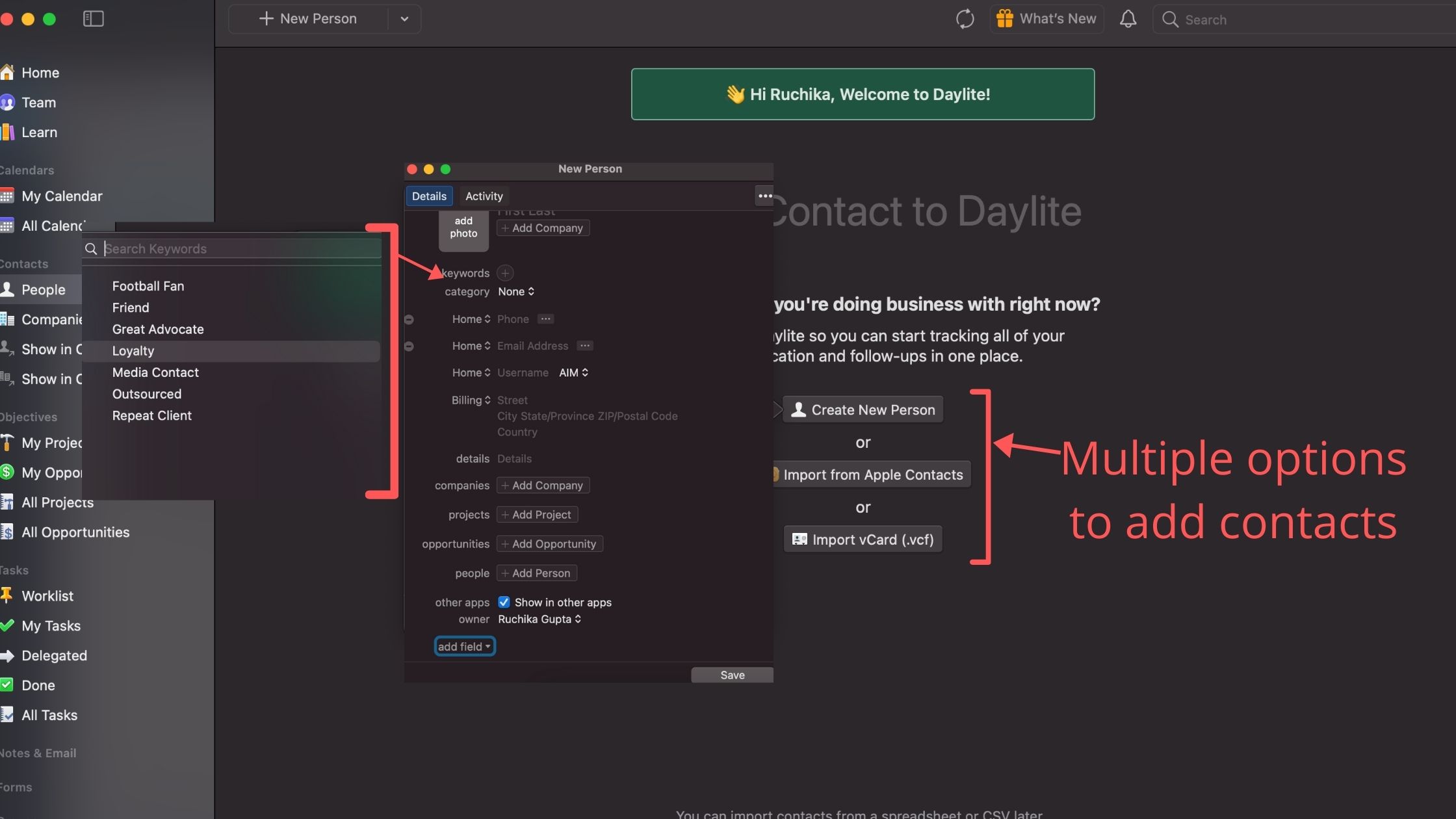The width and height of the screenshot is (1456, 819).
Task: Change the Billing address type dropdown
Action: pyautogui.click(x=471, y=400)
